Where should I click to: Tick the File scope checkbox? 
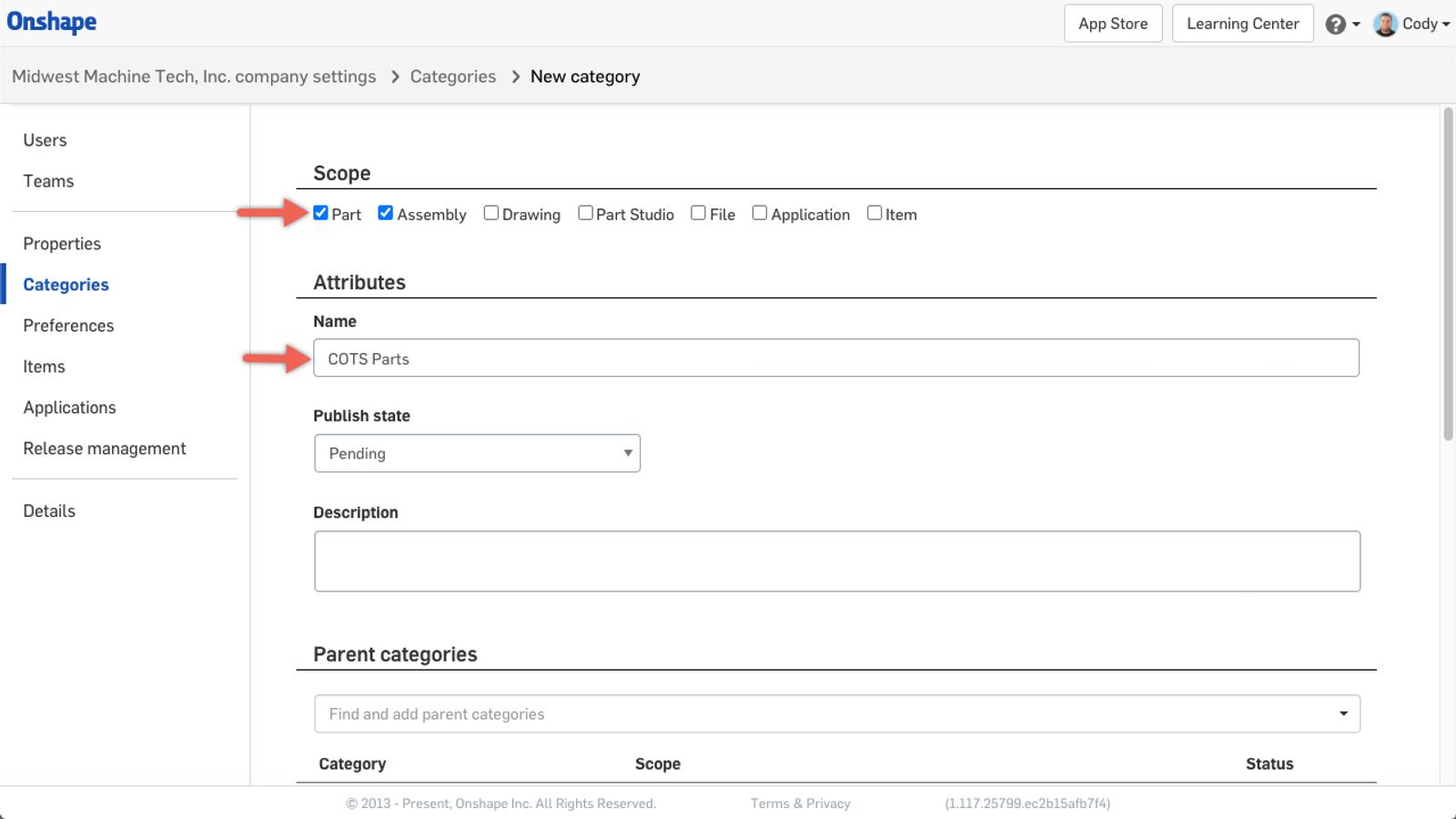pos(698,213)
